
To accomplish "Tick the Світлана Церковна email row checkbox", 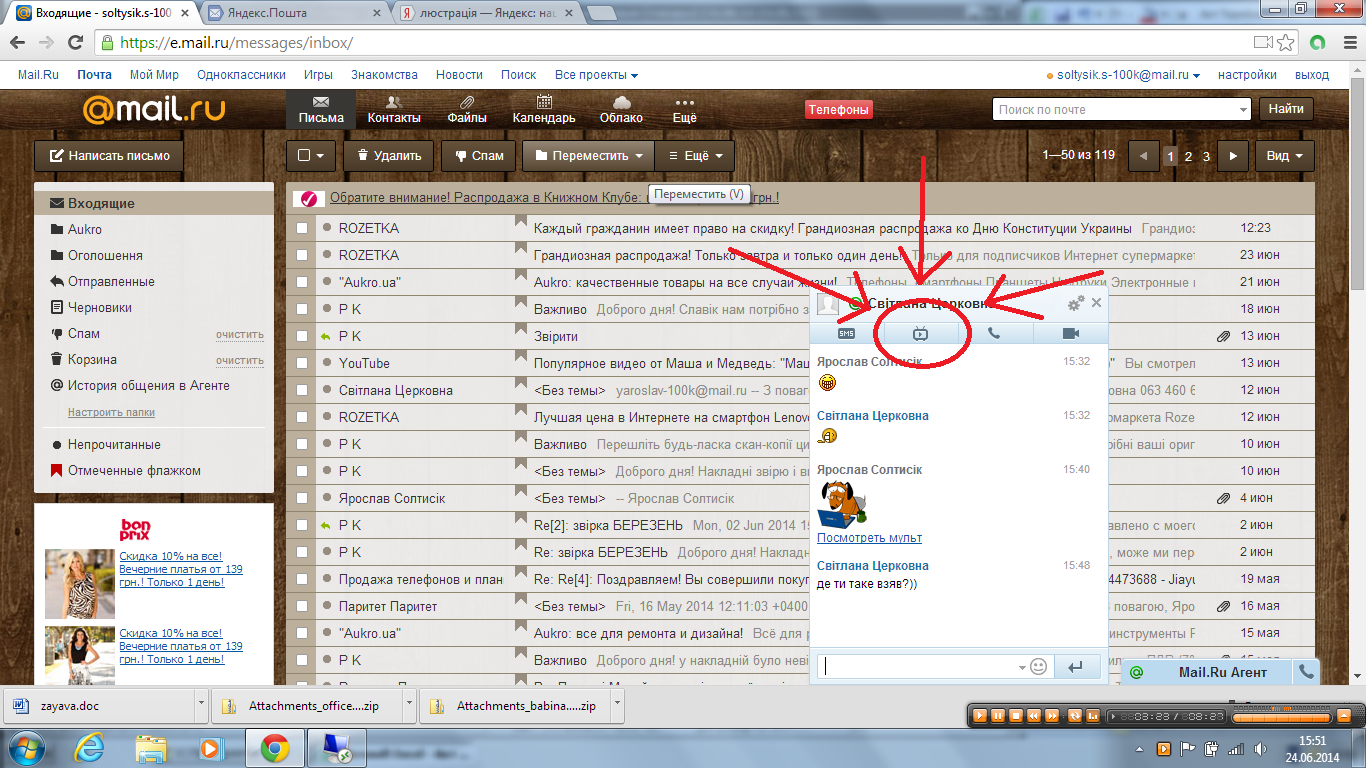I will tap(302, 391).
